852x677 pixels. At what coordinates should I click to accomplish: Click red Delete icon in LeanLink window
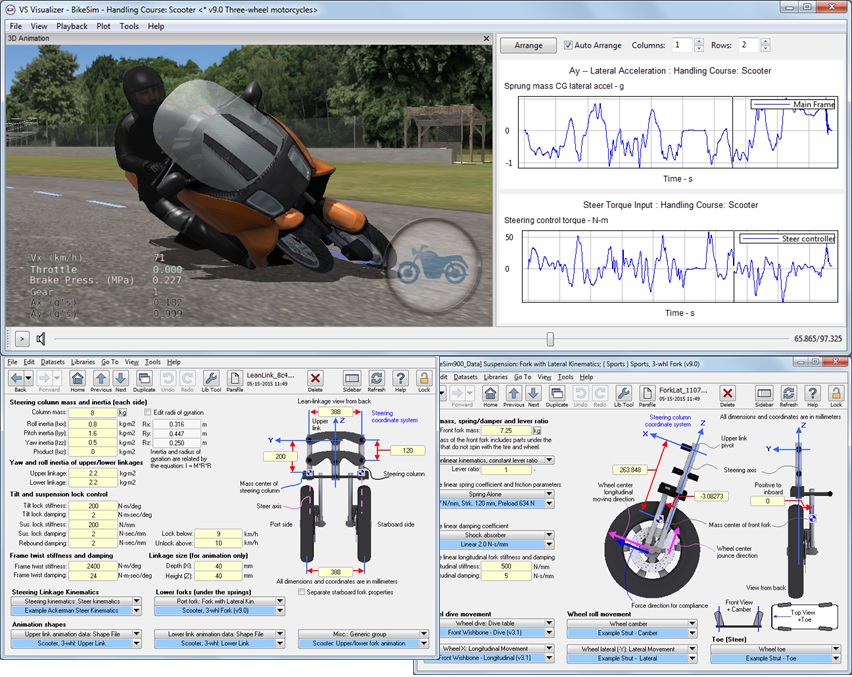click(315, 379)
